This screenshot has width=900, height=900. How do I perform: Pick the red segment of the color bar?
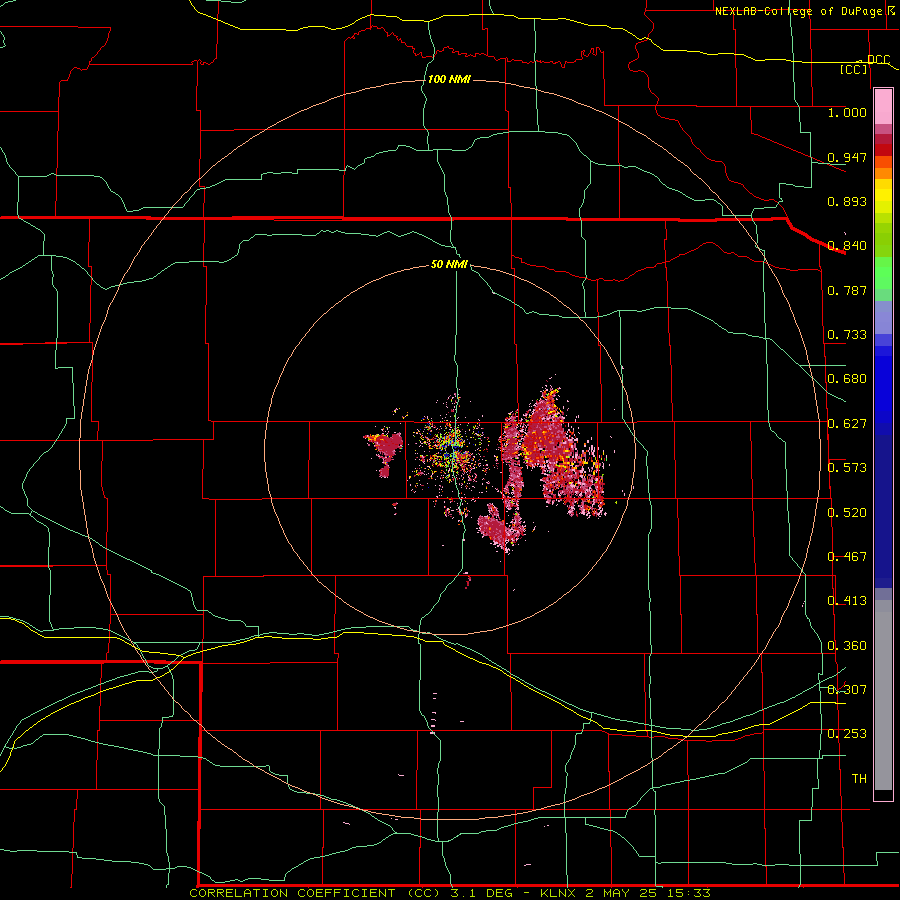click(x=883, y=150)
